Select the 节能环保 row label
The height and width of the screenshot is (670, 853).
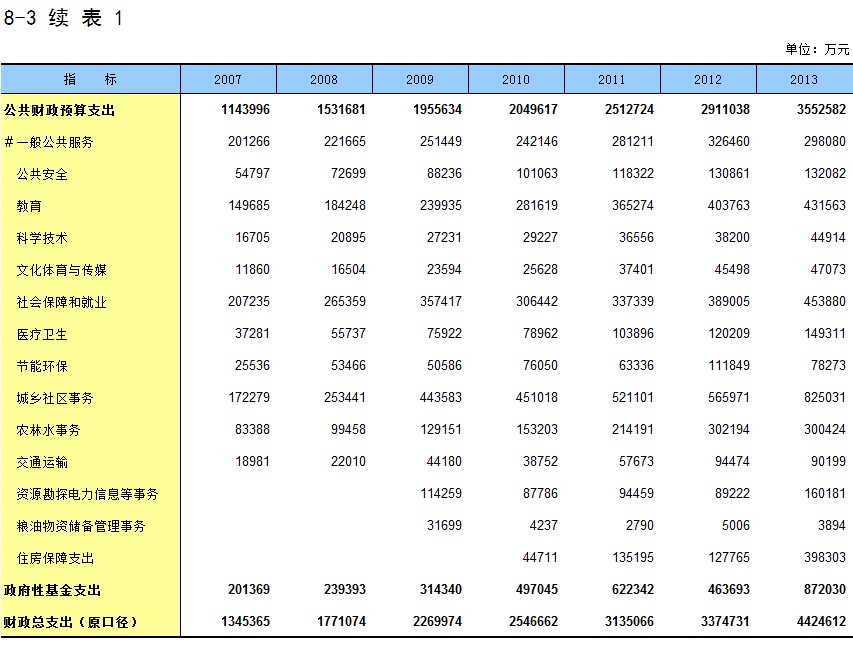point(42,366)
